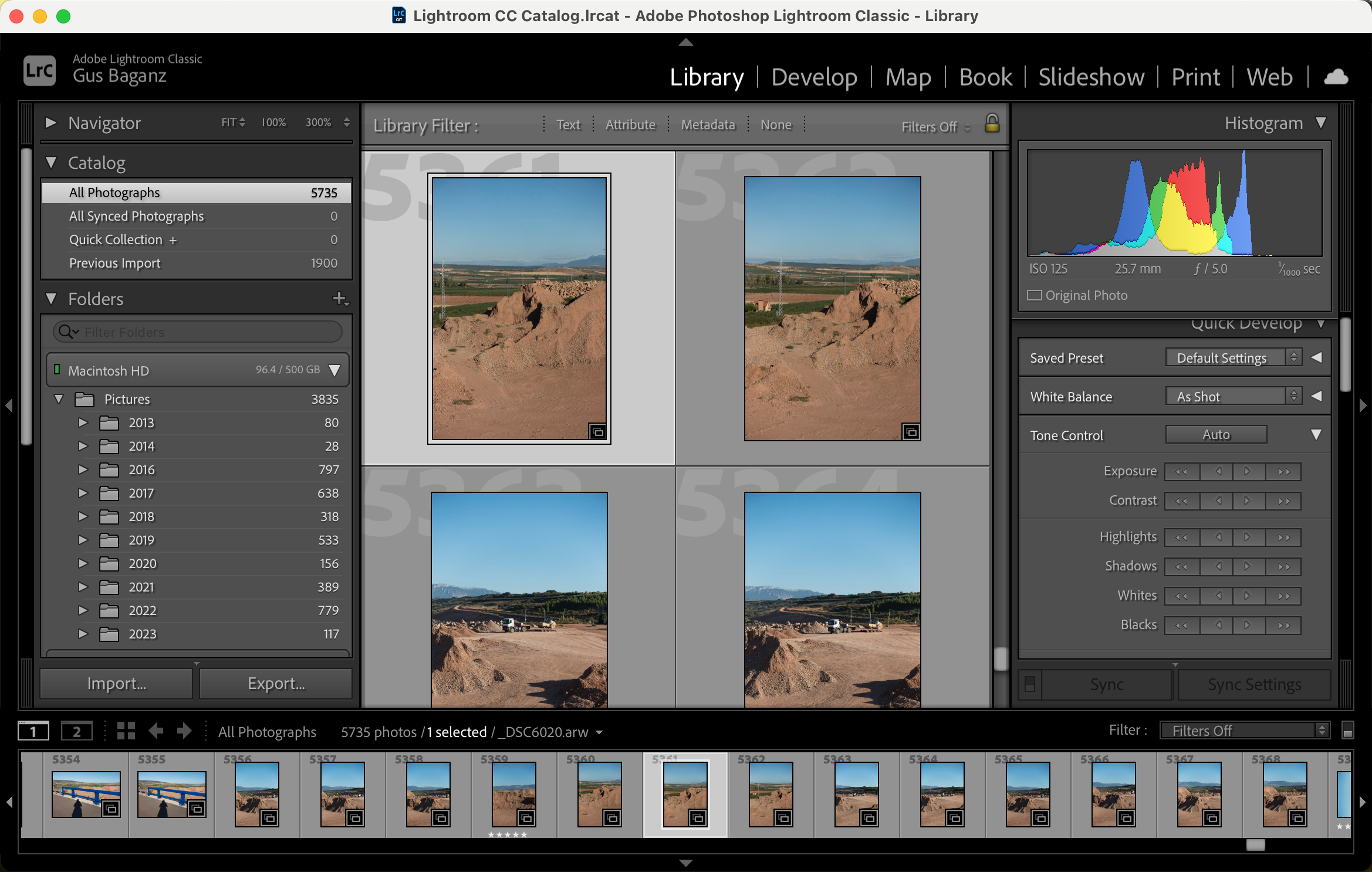
Task: Click the Auto tone button
Action: tap(1216, 435)
